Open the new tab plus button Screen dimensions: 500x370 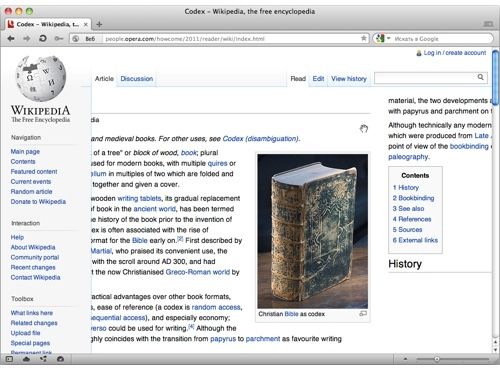99,24
